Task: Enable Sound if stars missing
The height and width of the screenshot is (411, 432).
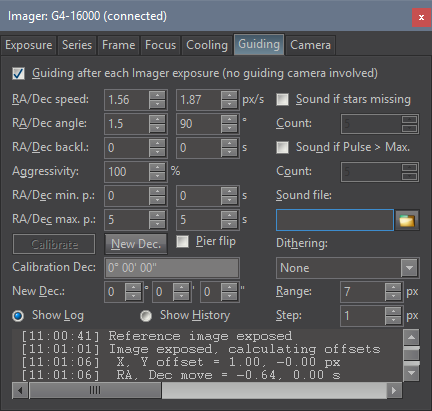Action: click(x=282, y=99)
